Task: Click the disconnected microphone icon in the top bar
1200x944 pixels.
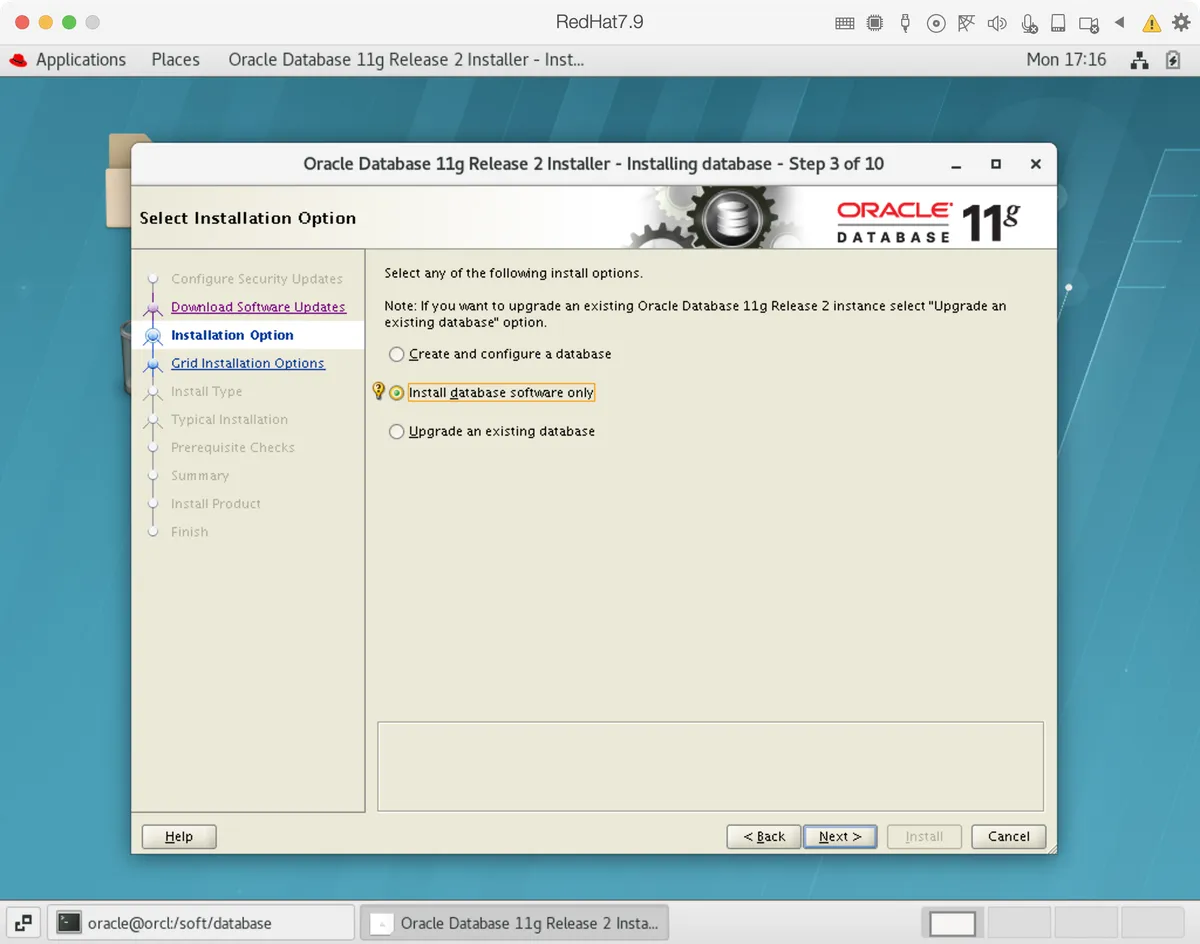Action: tap(1029, 22)
